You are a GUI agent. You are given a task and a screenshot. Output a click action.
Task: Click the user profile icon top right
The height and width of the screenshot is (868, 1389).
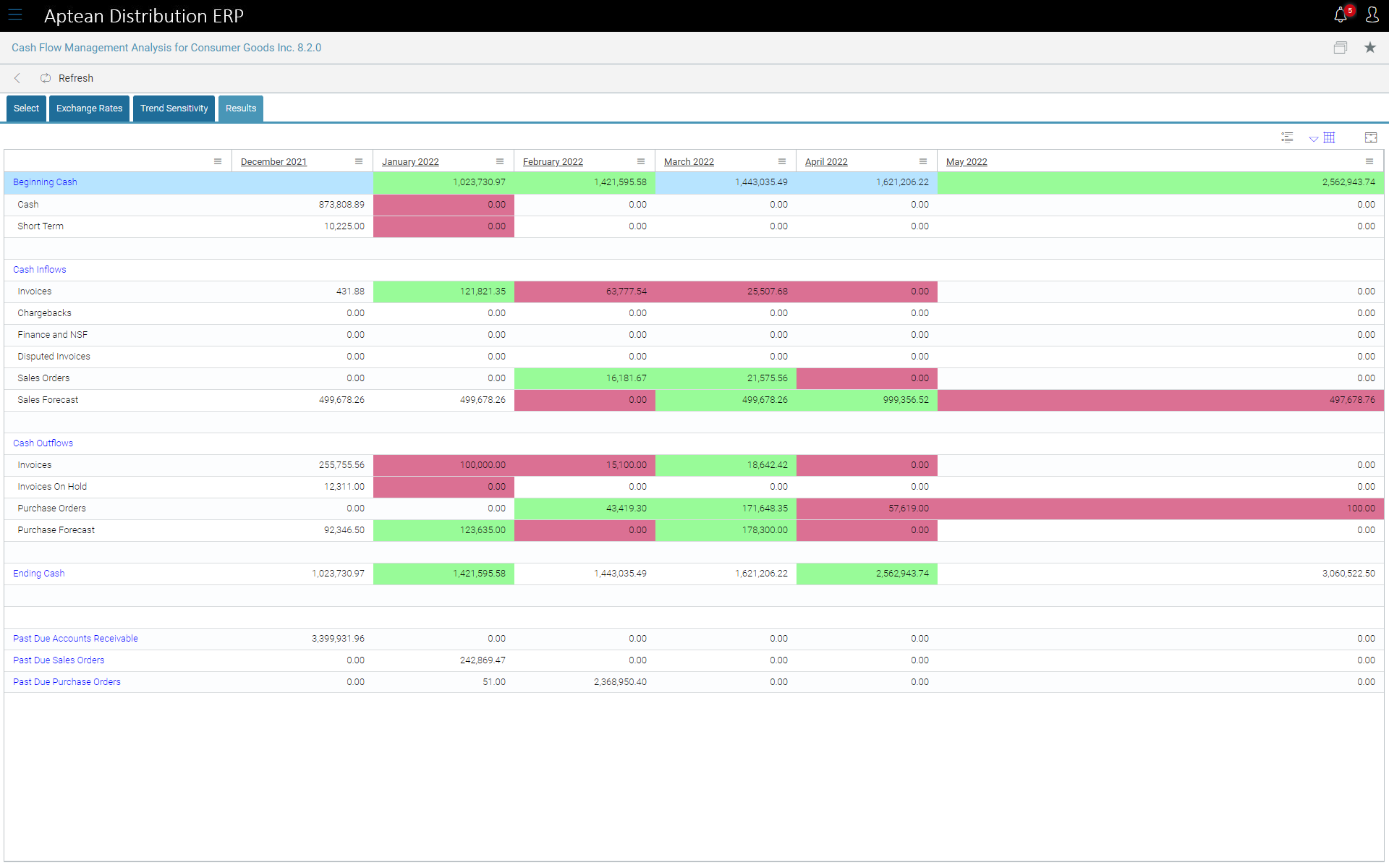pyautogui.click(x=1372, y=15)
